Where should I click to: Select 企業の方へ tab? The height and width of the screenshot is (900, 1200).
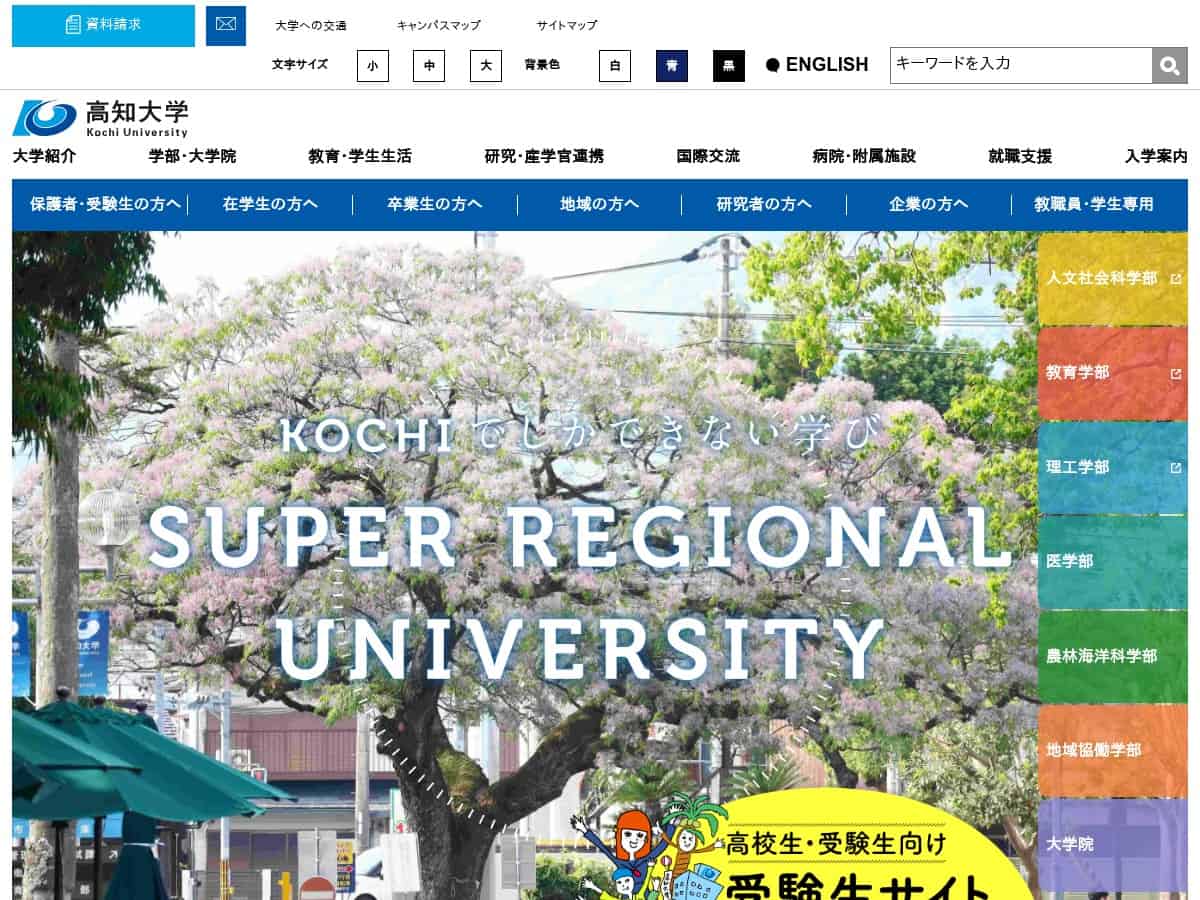[929, 204]
